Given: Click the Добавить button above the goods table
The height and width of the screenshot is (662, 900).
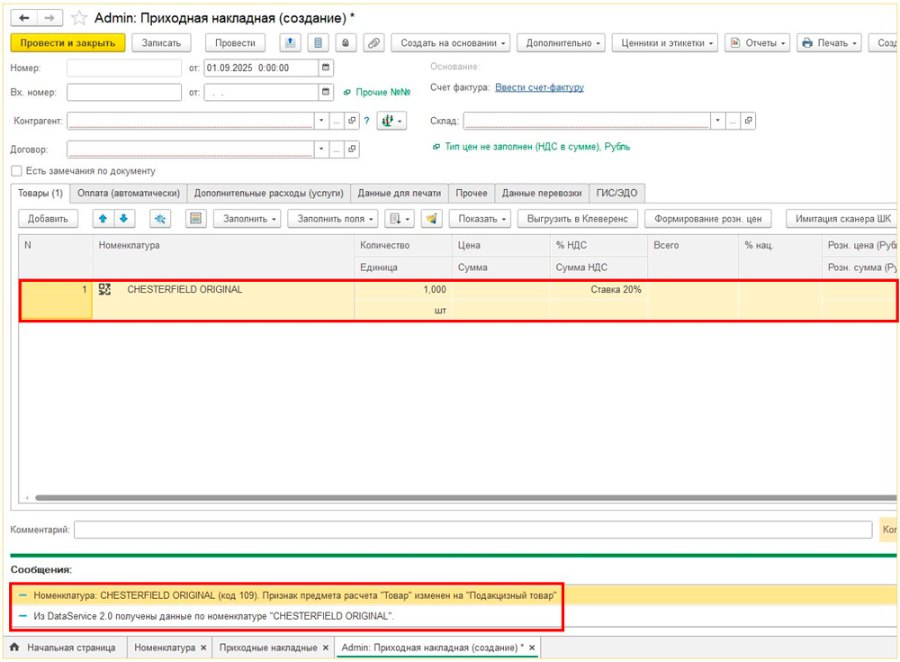Looking at the screenshot, I should pyautogui.click(x=48, y=219).
